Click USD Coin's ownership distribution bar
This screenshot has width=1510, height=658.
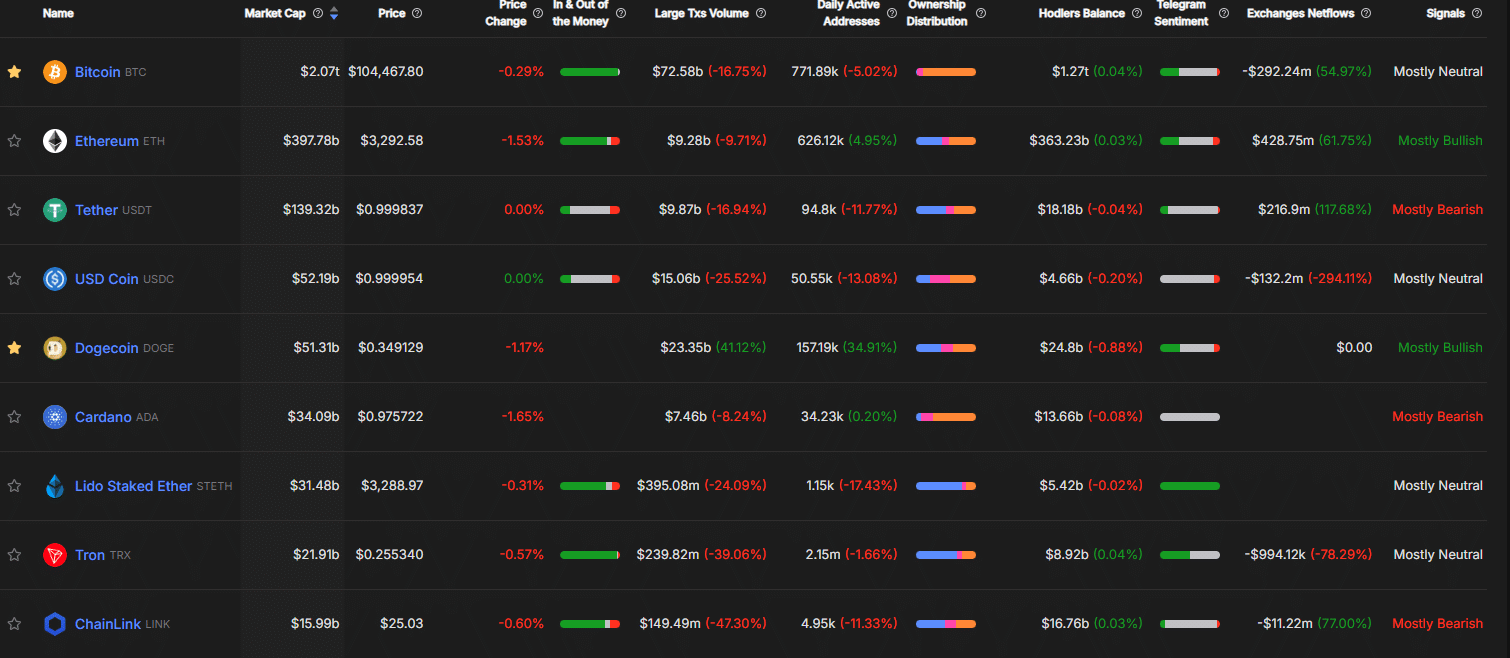(945, 279)
